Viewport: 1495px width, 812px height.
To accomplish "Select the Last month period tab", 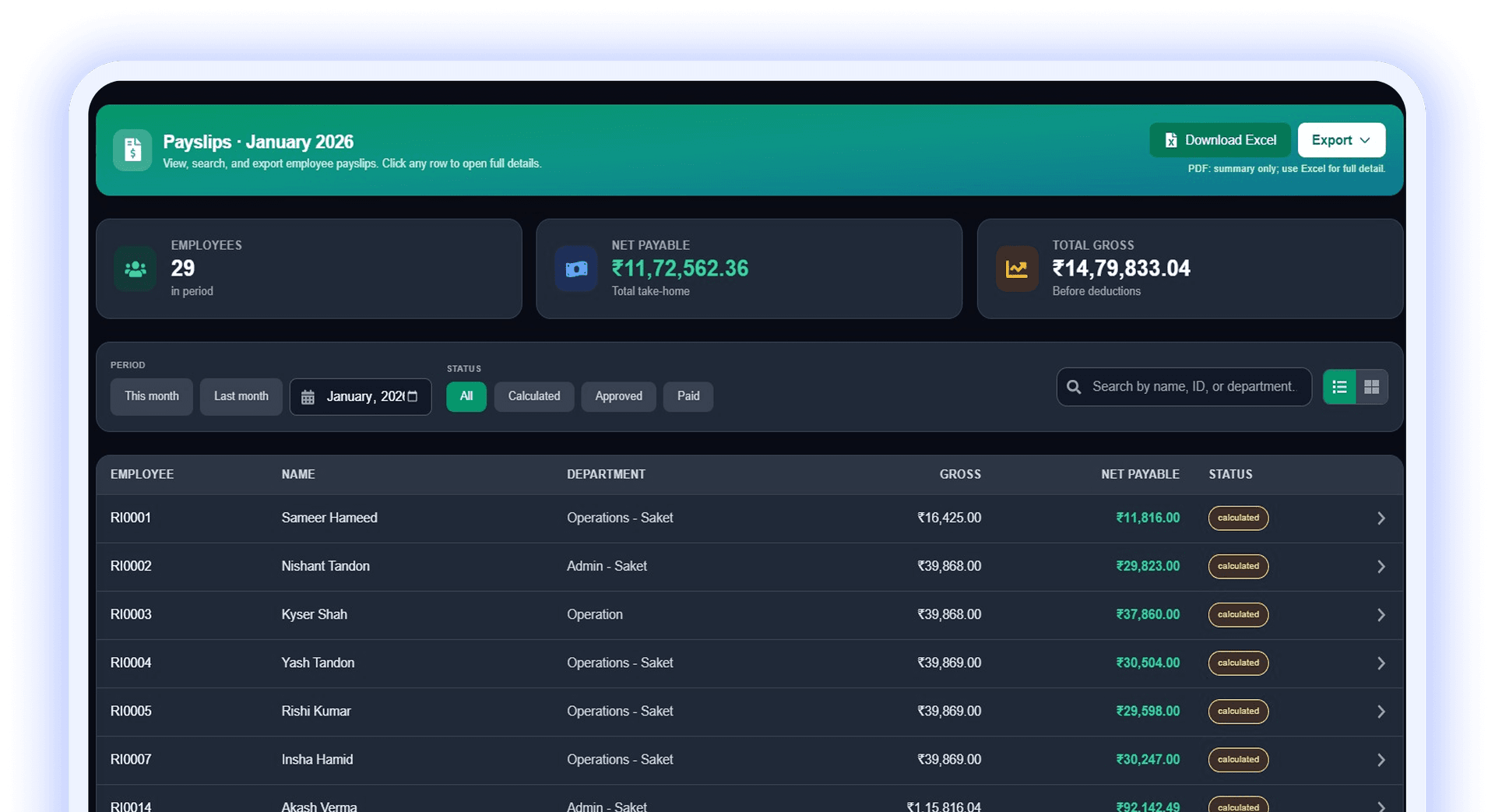I will tap(241, 396).
